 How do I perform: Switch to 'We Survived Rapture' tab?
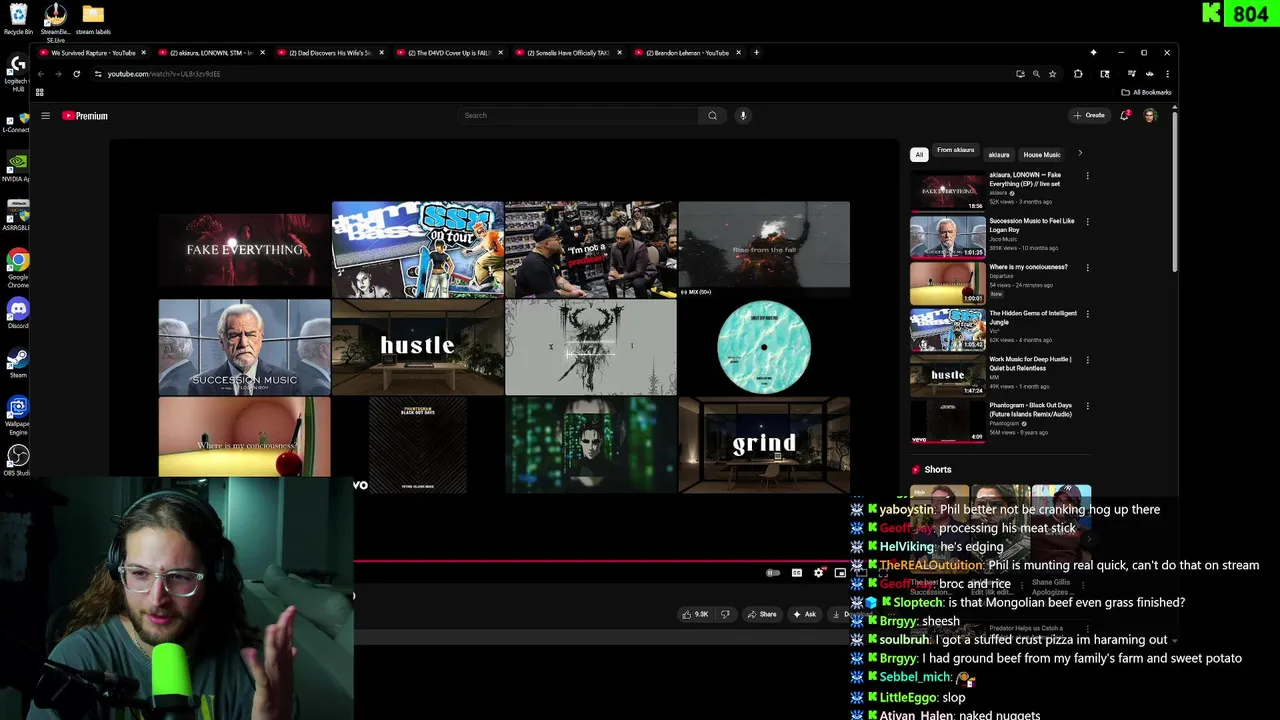tap(93, 53)
